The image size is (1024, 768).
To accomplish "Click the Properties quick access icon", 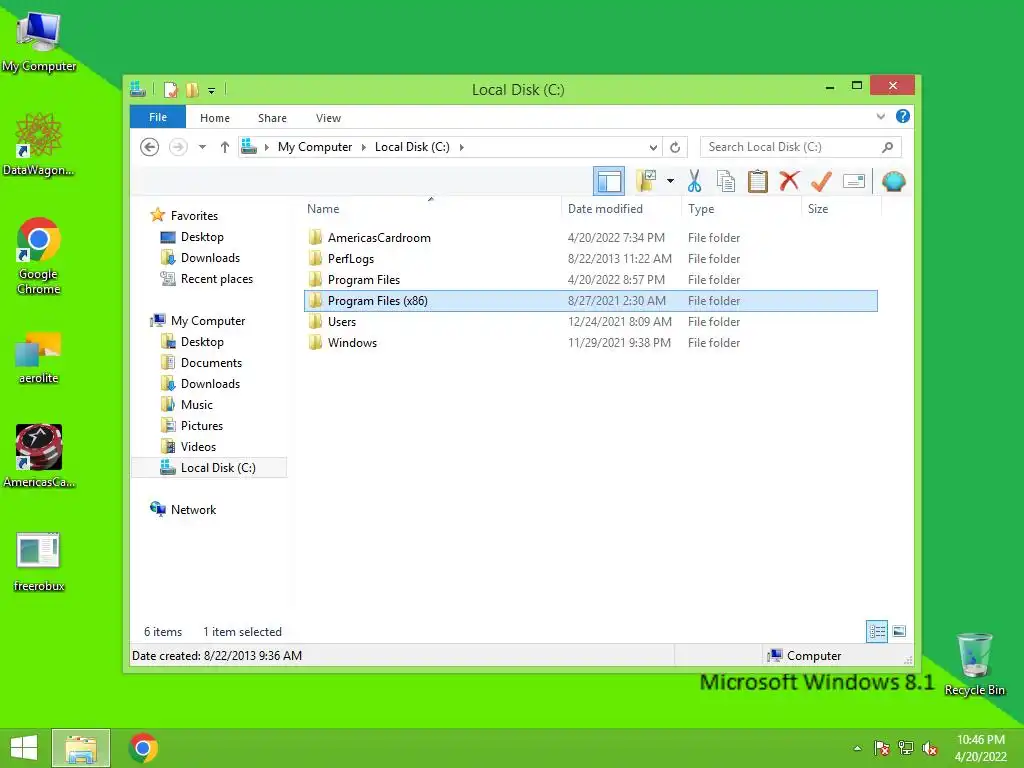I will coord(170,89).
